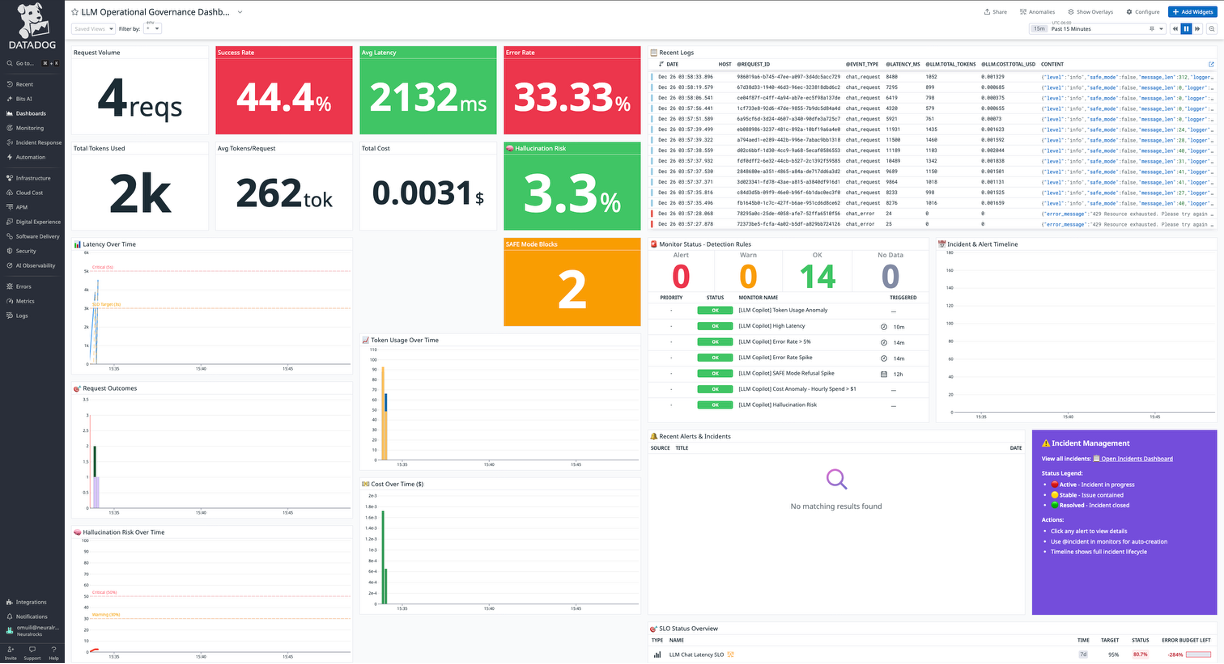Open the Saved Views dropdown
The height and width of the screenshot is (664, 1224).
93,29
